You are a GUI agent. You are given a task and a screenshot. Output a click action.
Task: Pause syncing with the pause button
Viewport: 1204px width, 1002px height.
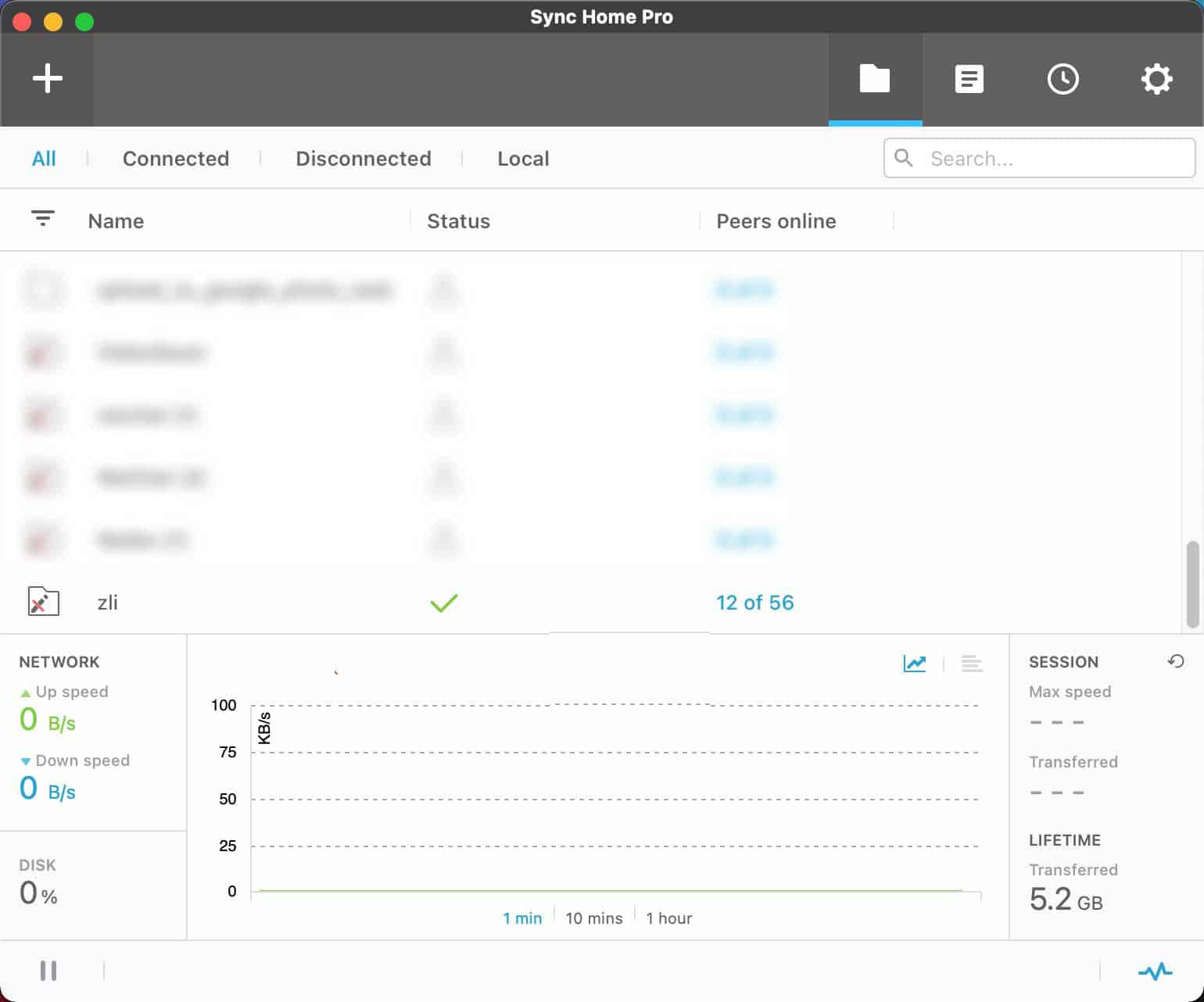48,971
